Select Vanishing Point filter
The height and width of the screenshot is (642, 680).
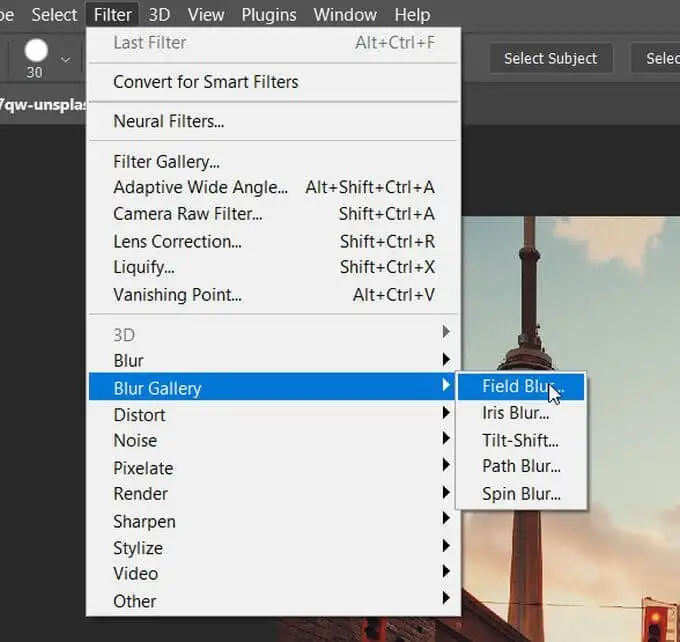click(273, 295)
